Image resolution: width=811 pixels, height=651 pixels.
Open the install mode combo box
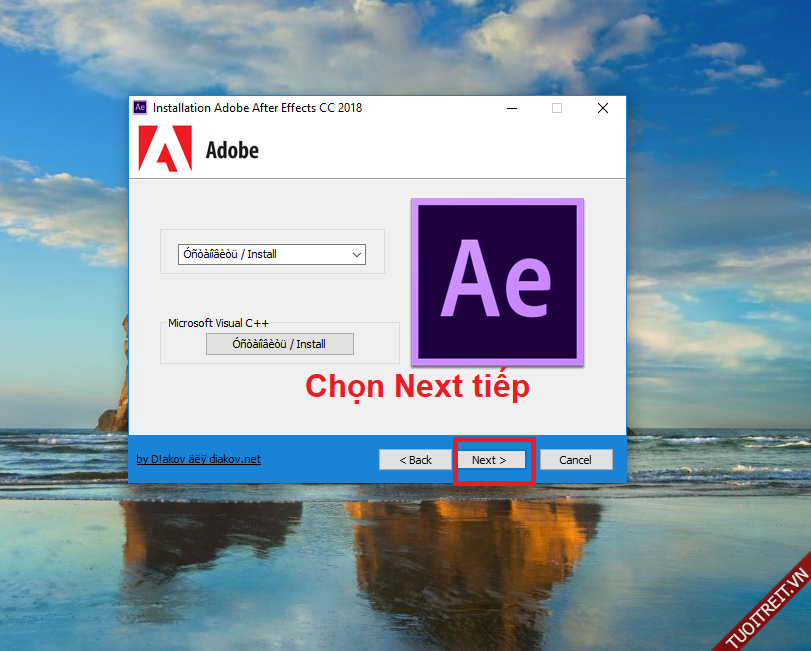tap(262, 254)
